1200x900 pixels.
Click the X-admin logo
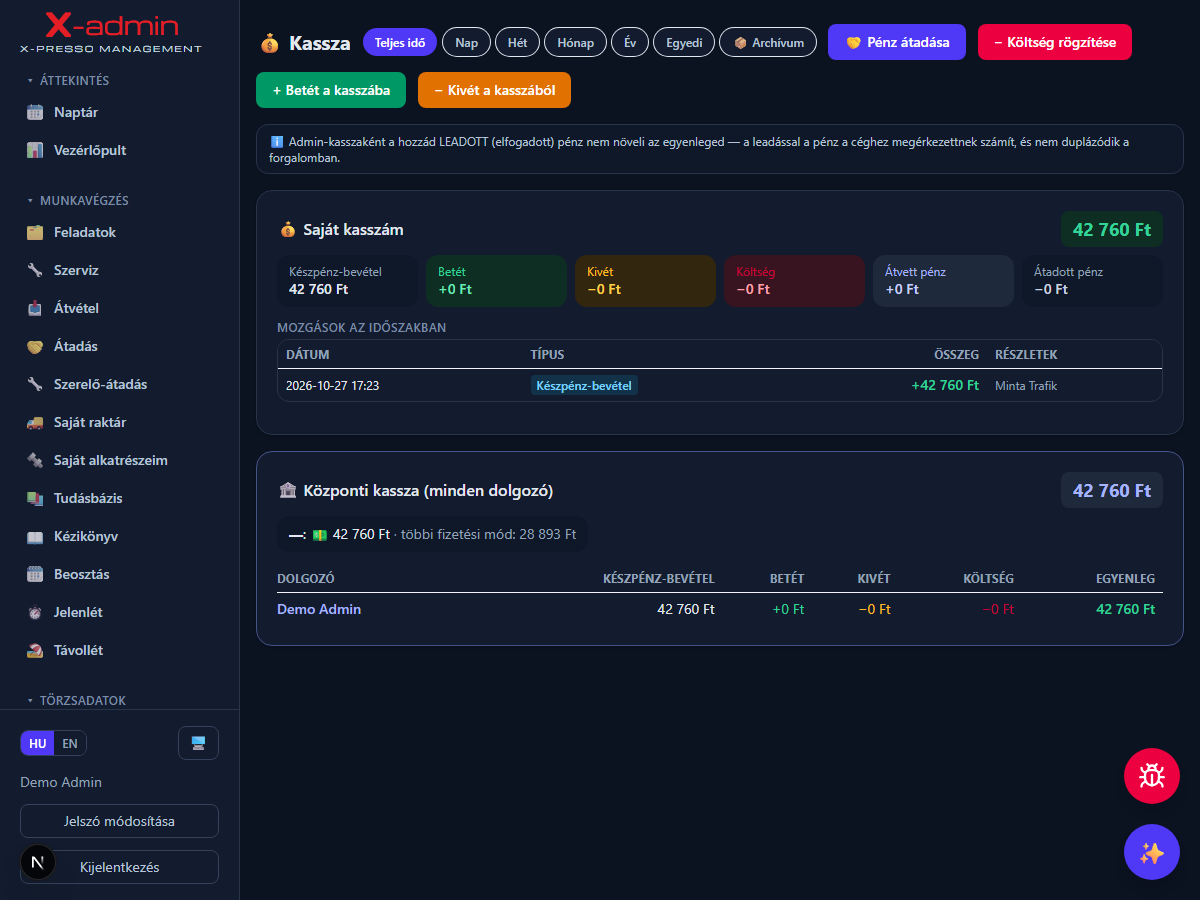(x=111, y=31)
